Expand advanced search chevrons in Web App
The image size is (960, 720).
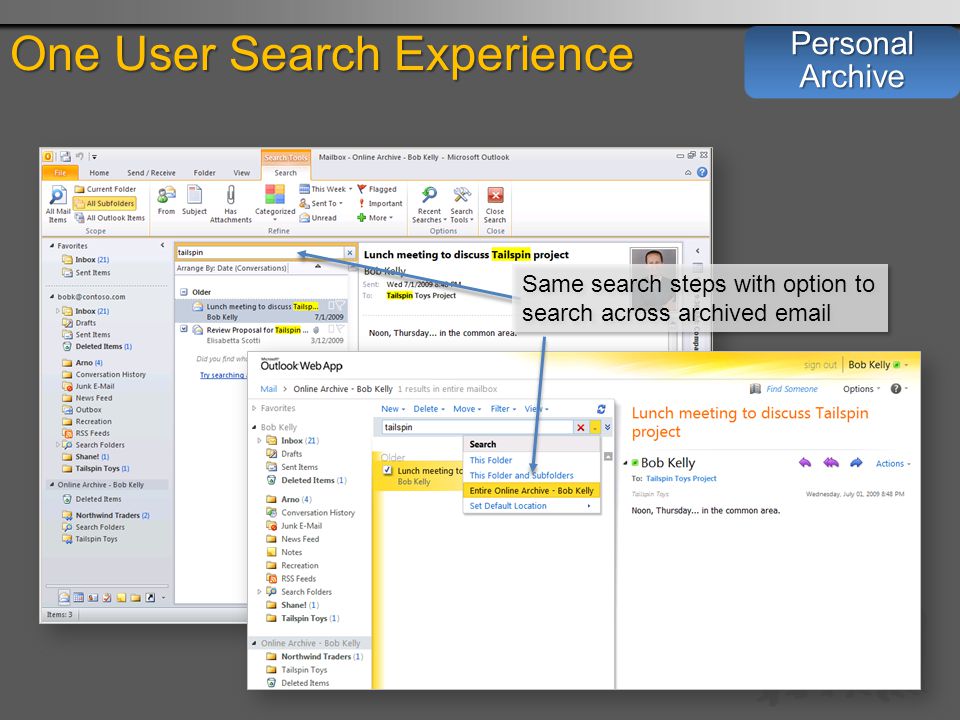(607, 427)
